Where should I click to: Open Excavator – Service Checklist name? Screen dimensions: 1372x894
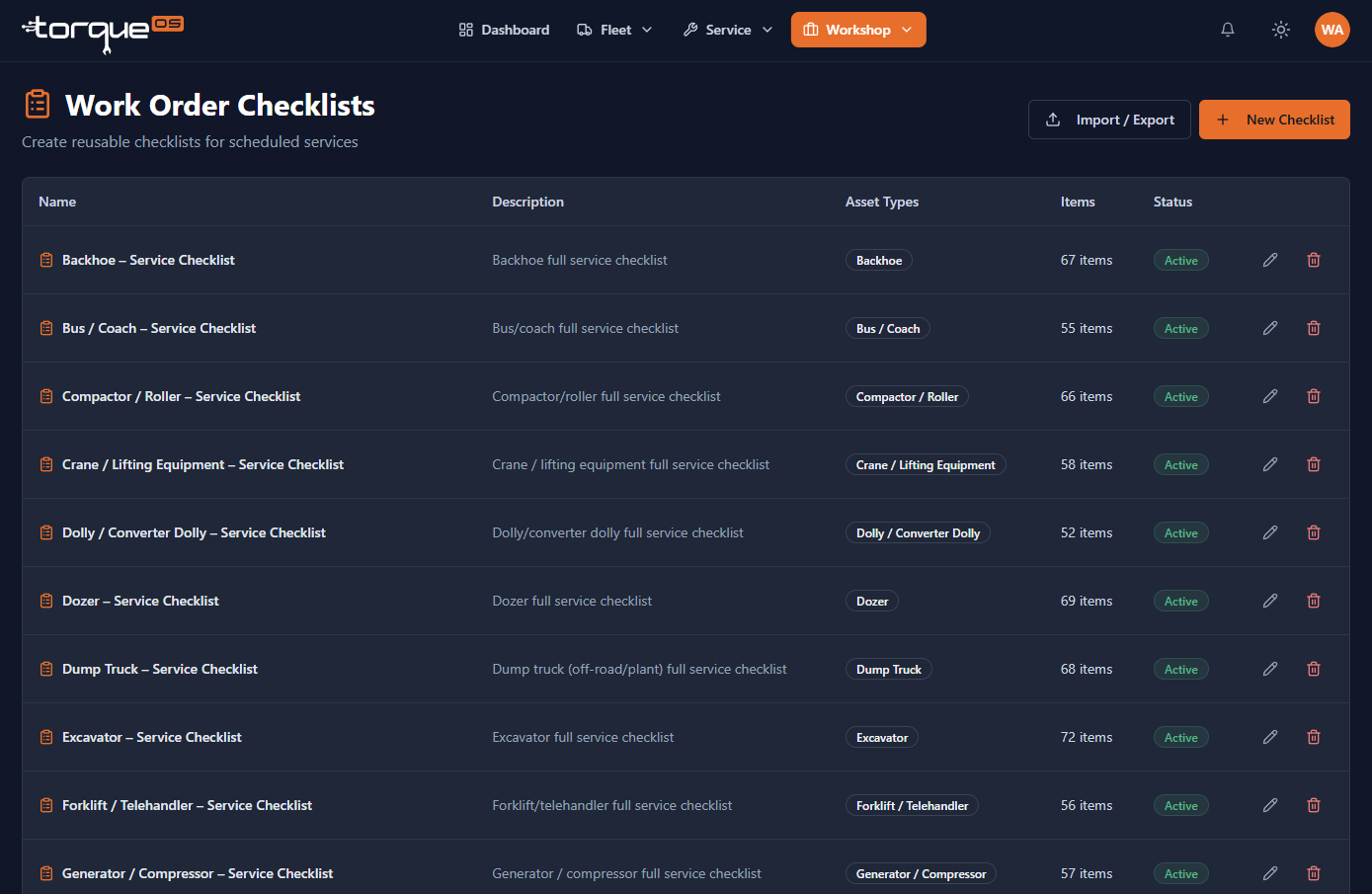[x=152, y=737]
